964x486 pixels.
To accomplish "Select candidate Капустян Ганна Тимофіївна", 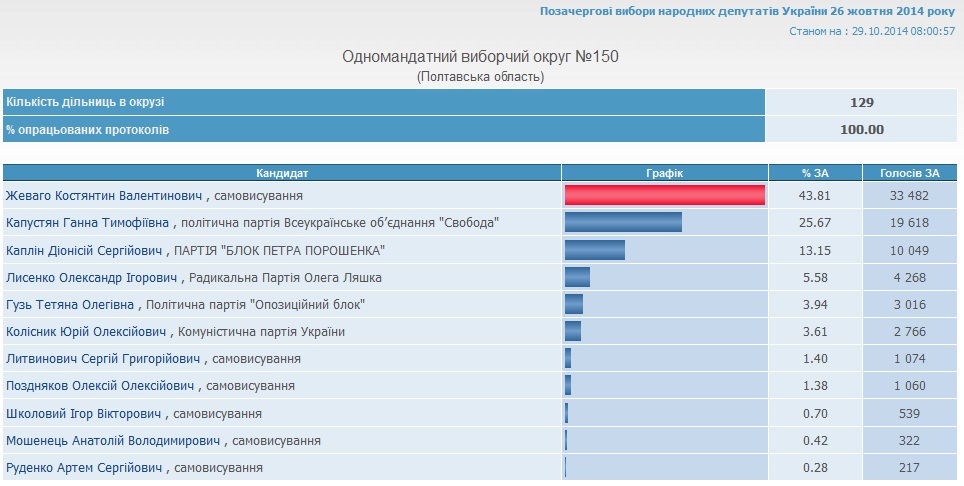I will click(89, 223).
